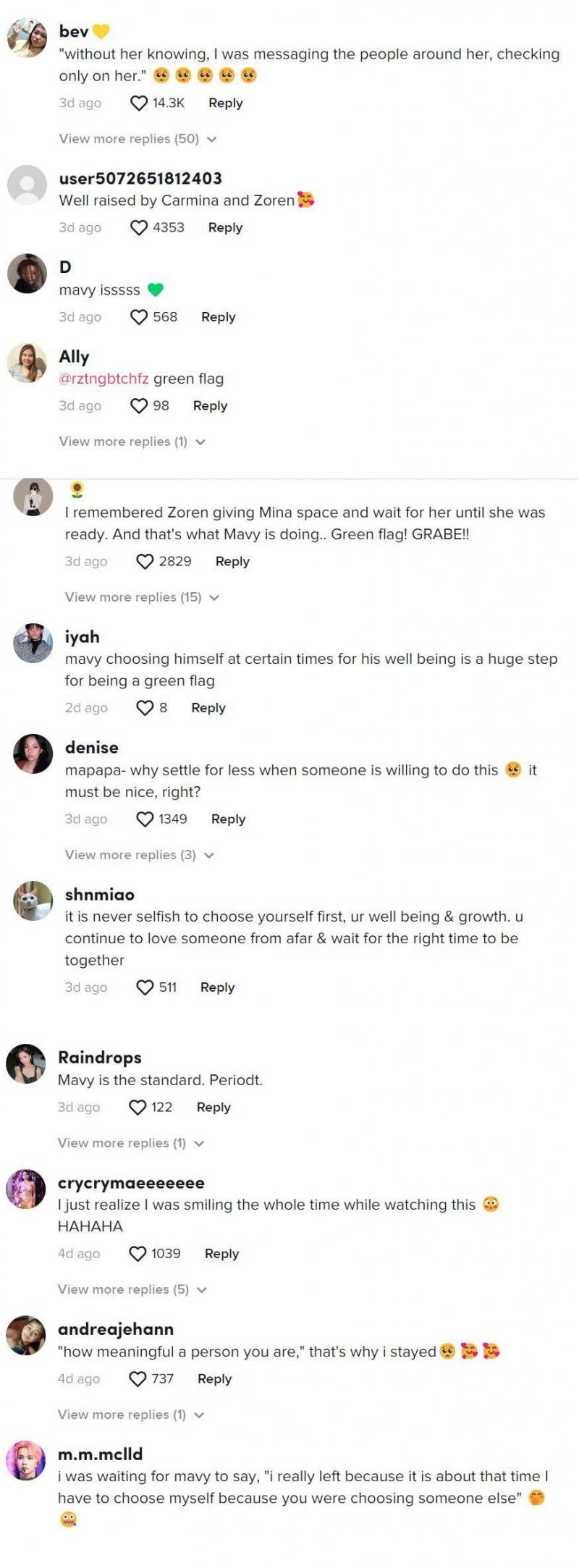Like crycrymaeeeeeee's comment
Screen dimensions: 579x1568
click(138, 1254)
